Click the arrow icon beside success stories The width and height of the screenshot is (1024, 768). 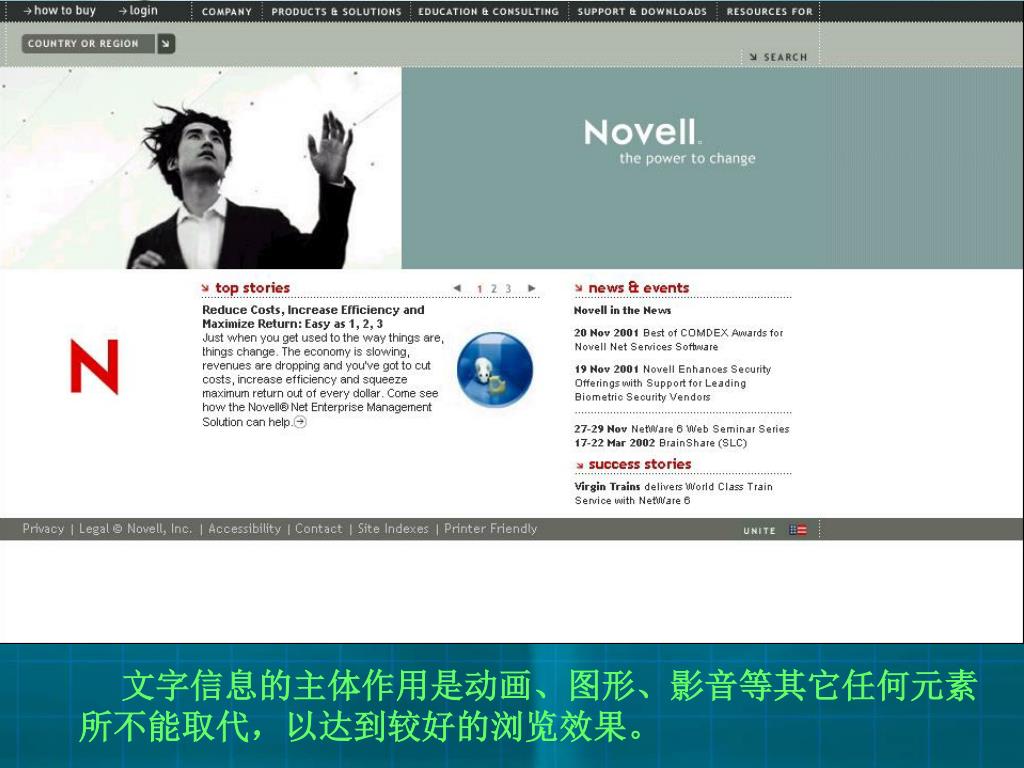coord(579,465)
